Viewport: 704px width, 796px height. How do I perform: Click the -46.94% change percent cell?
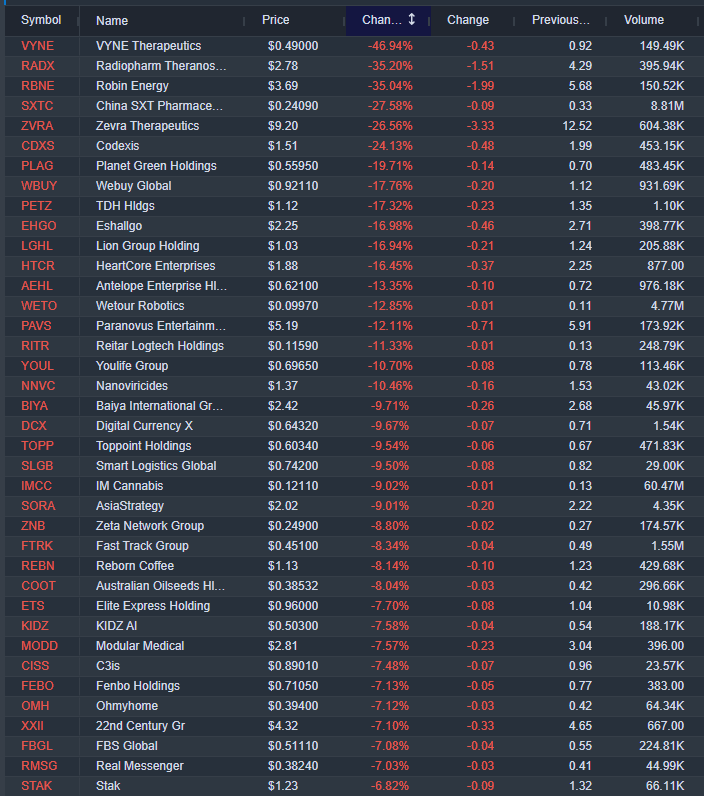(x=390, y=46)
